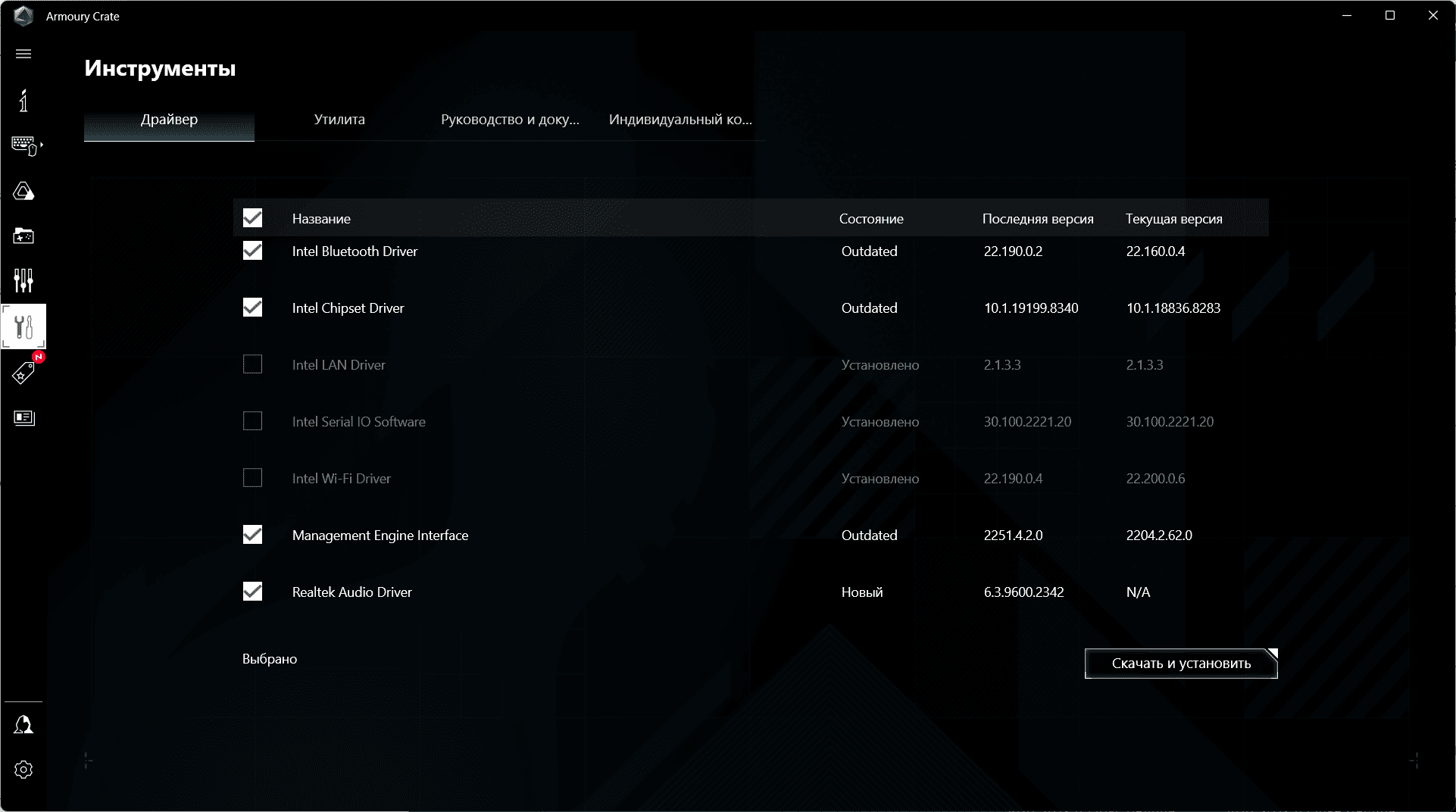
Task: Click latest version 10.1.19199.8340
Action: click(x=1031, y=308)
